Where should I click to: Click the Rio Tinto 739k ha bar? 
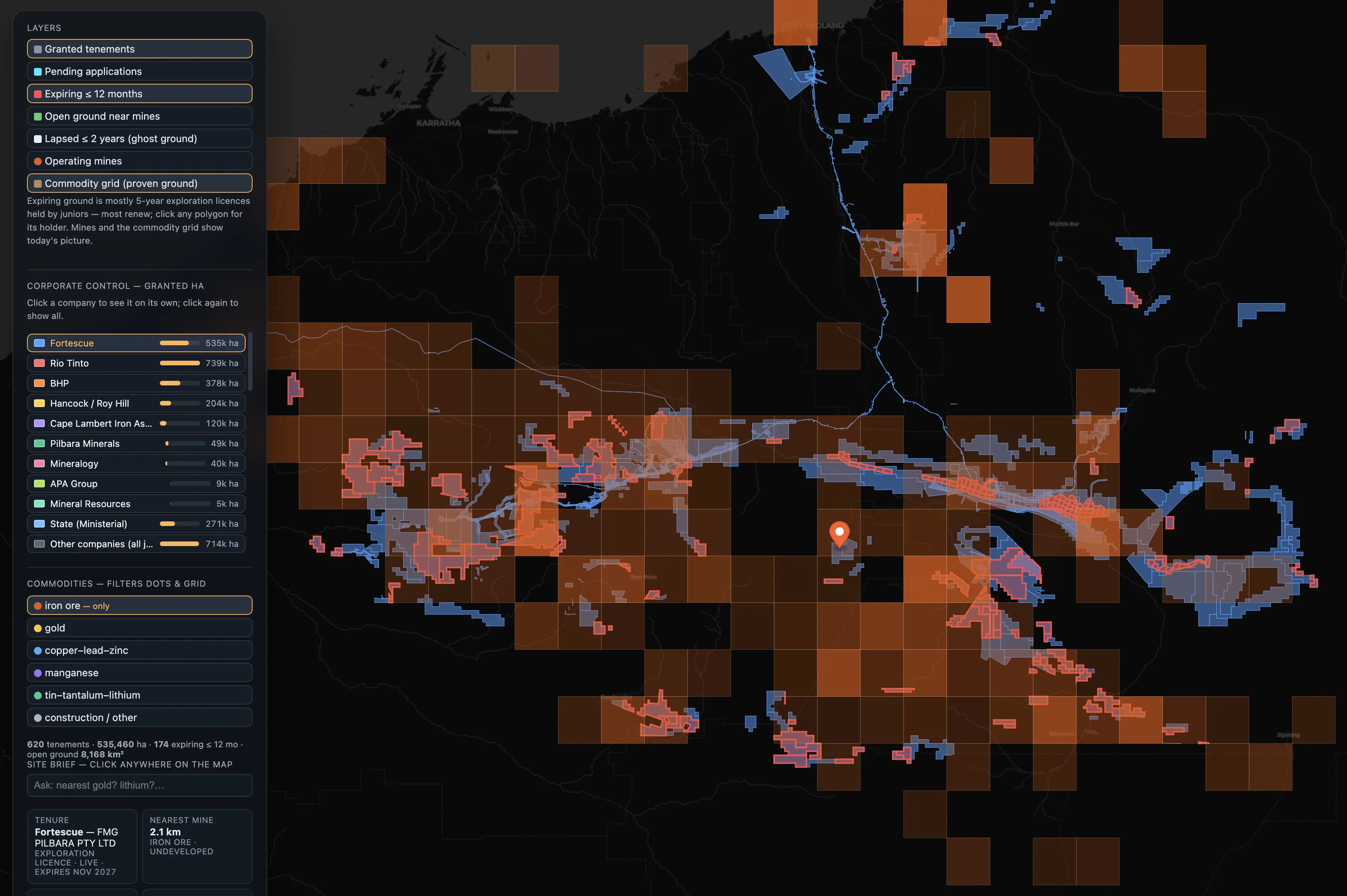click(180, 363)
